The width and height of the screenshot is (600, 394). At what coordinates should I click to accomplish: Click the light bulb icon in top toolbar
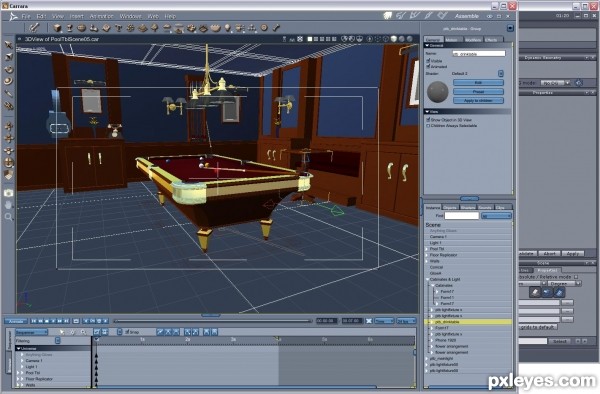coord(228,28)
